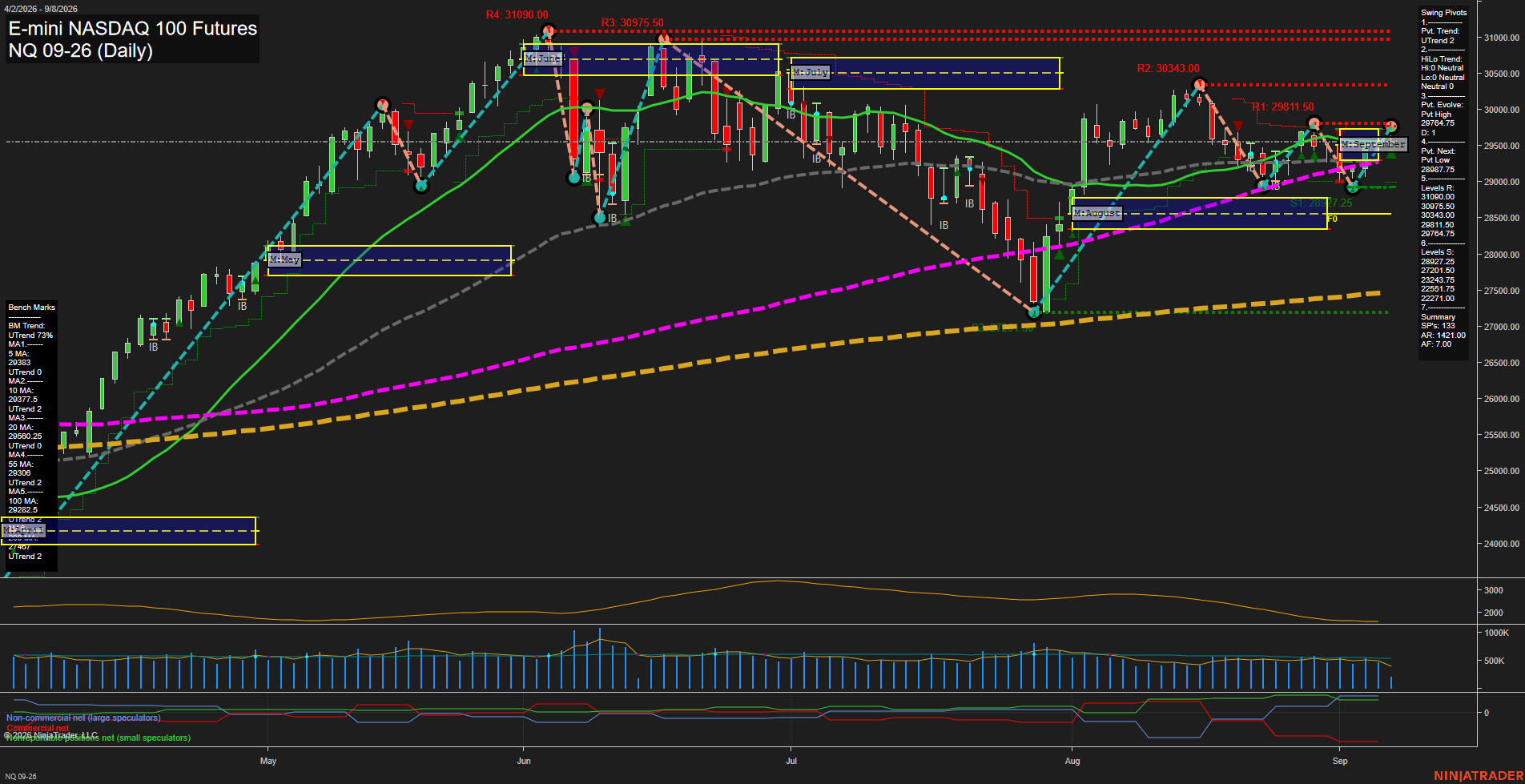Click the "AR: 1421.00" summary line
Viewport: 1525px width, 784px height.
tap(1443, 336)
